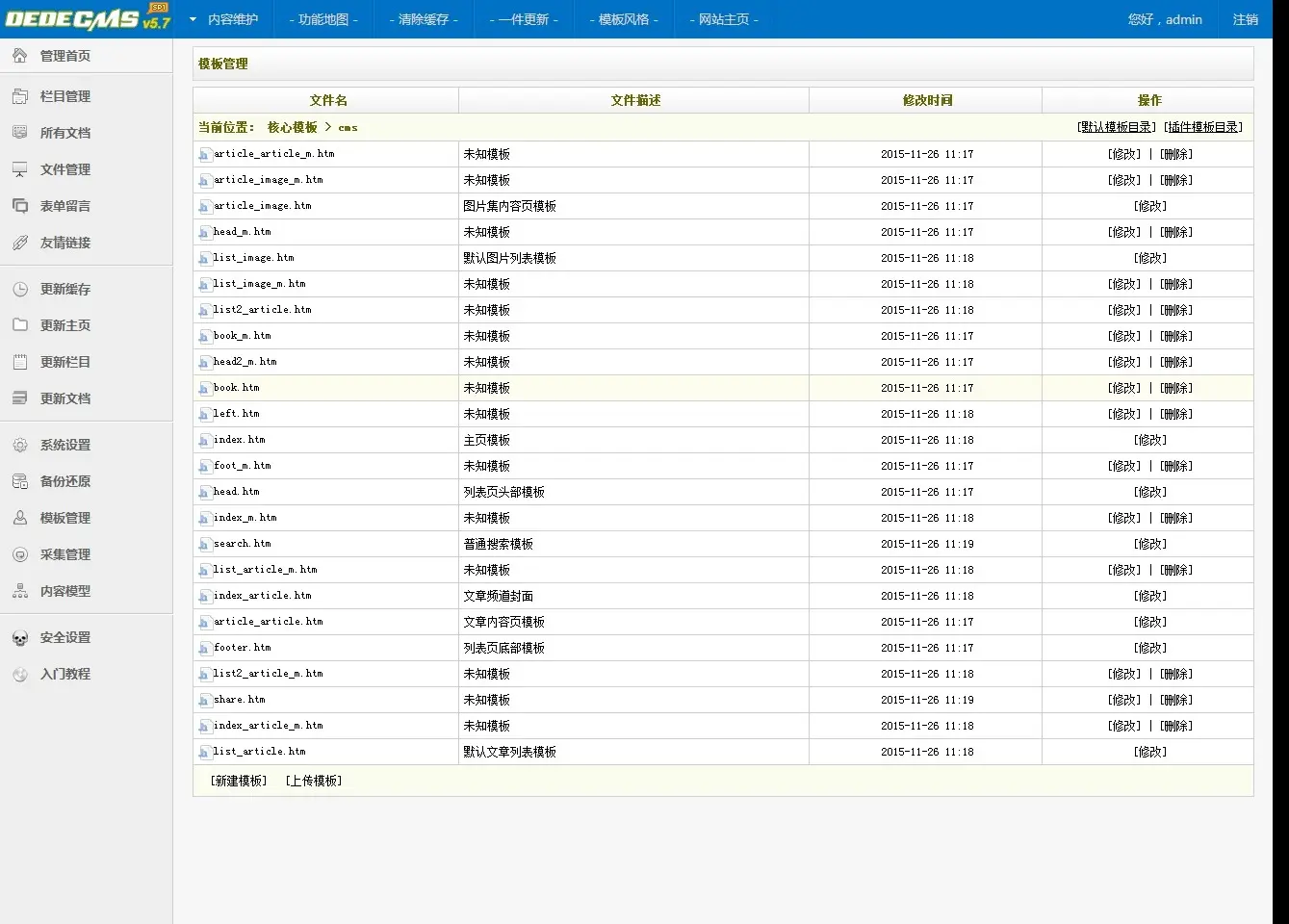Click 删除 for left.htm
Viewport: 1289px width, 924px height.
1176,414
